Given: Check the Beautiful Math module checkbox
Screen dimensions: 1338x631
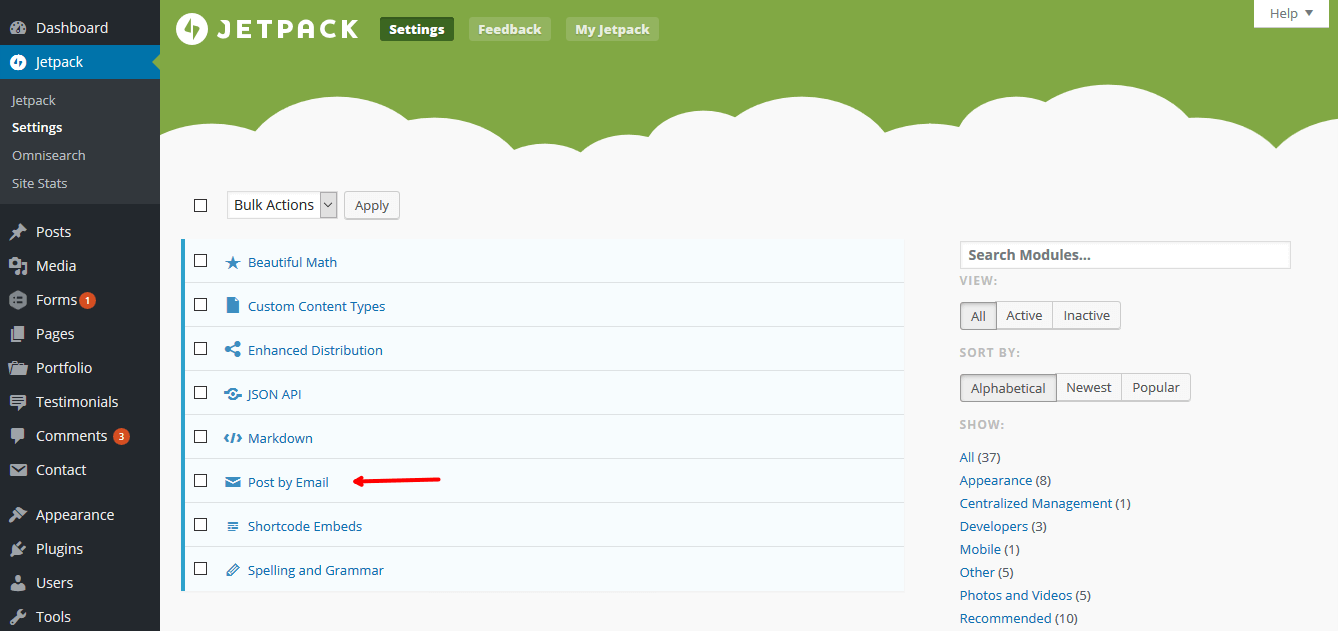Looking at the screenshot, I should (x=201, y=261).
